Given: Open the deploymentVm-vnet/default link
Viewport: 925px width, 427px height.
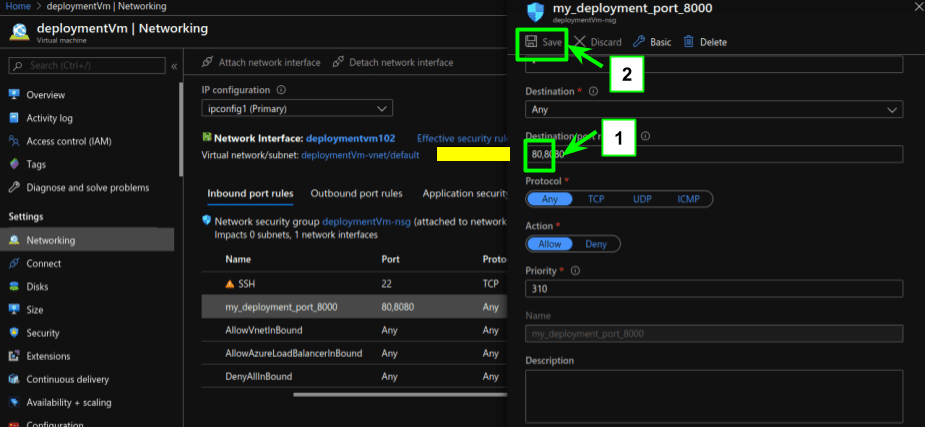Looking at the screenshot, I should pos(360,155).
